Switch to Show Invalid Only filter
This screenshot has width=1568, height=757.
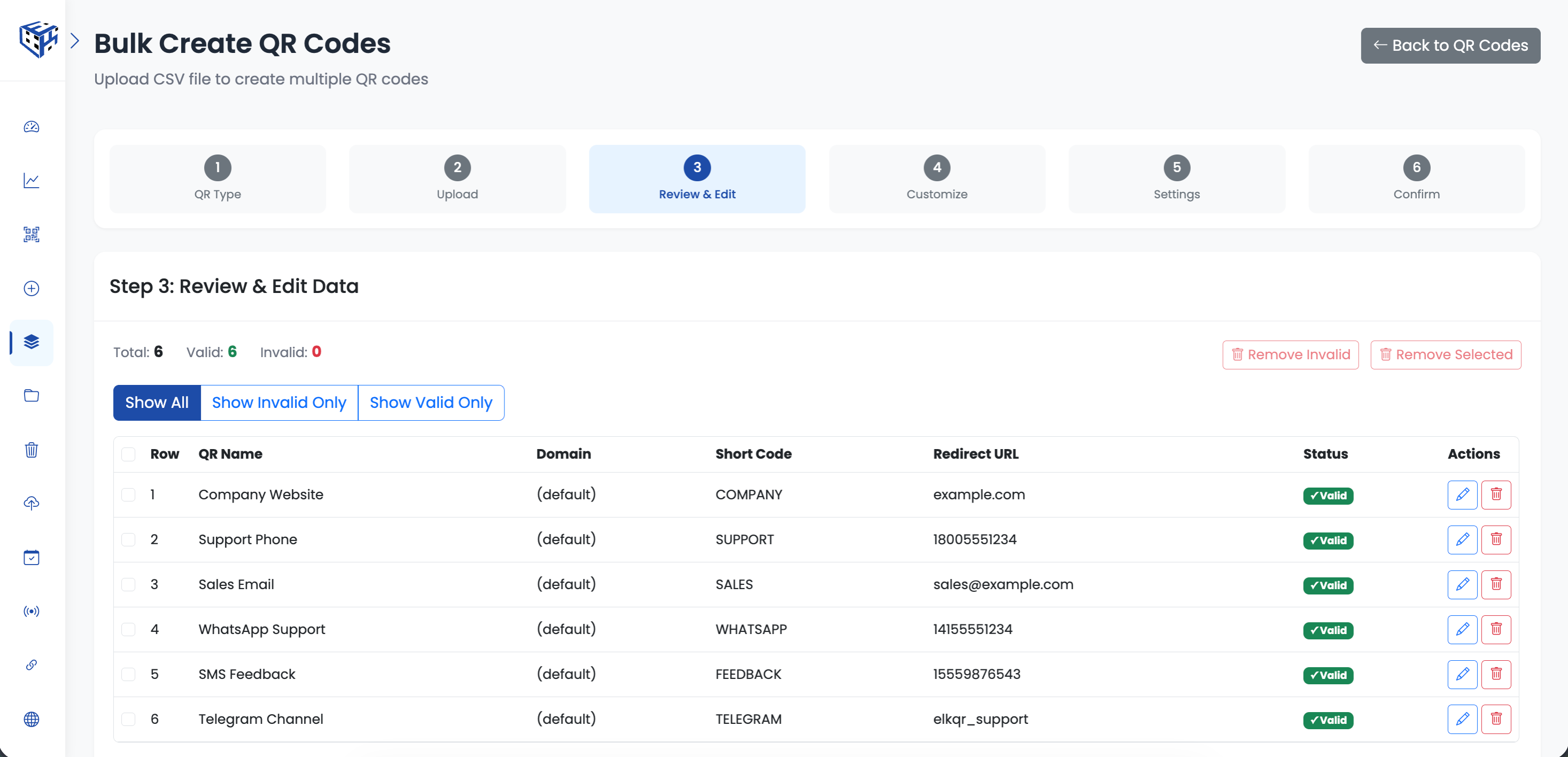[x=279, y=403]
